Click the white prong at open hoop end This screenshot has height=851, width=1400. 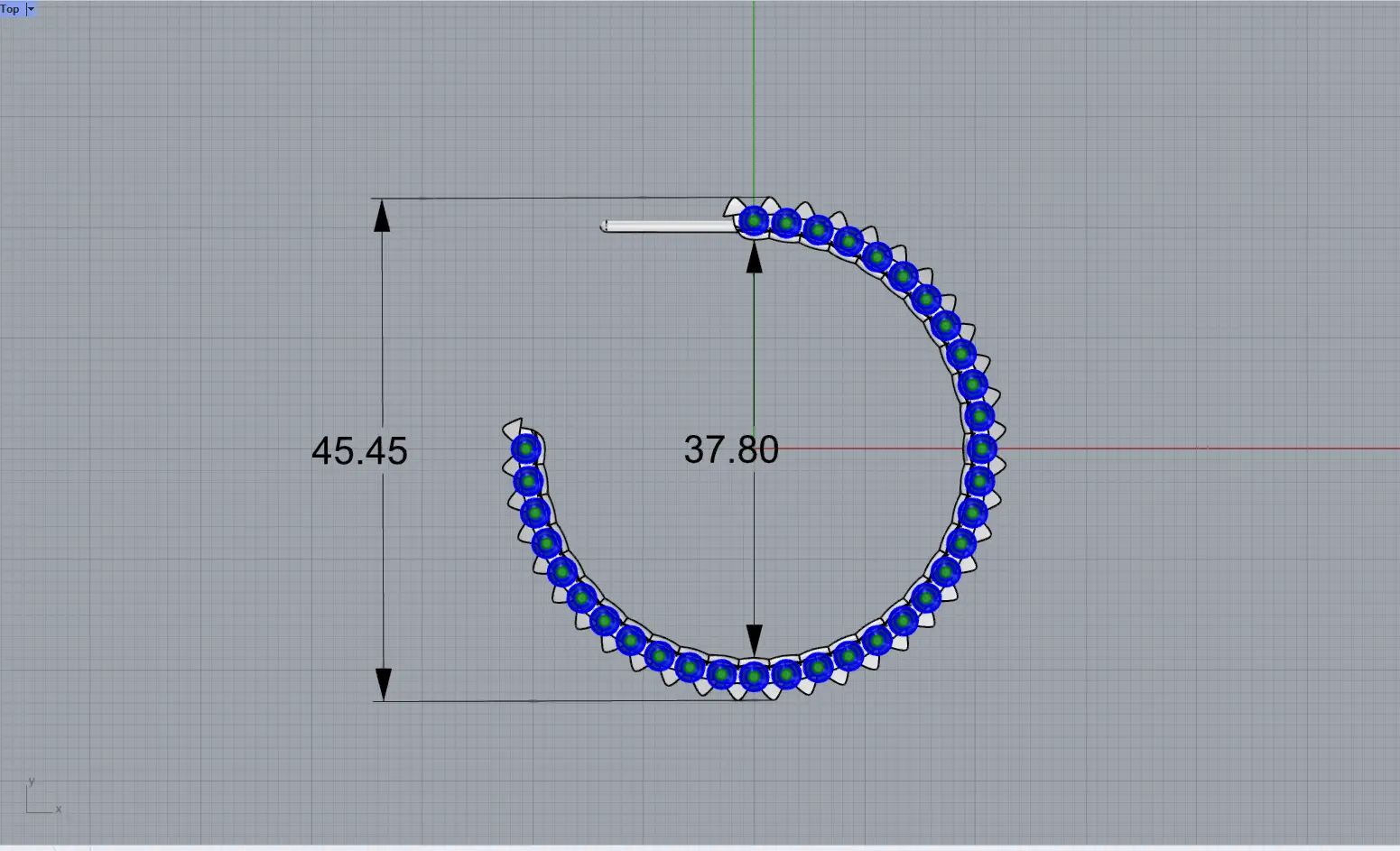(514, 427)
